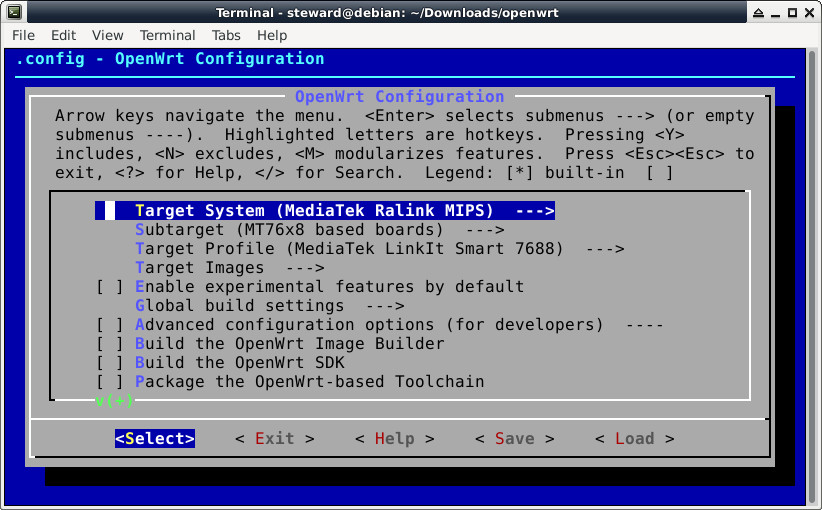Open the Tabs menu

point(226,35)
